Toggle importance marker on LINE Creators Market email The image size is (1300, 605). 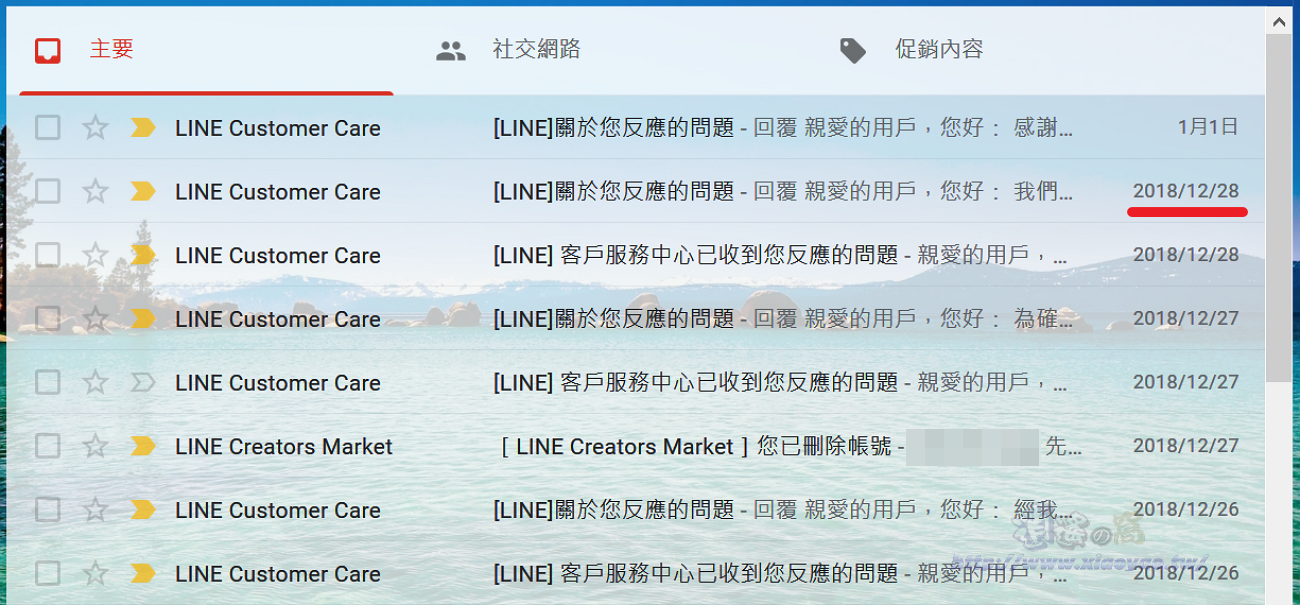(x=143, y=446)
